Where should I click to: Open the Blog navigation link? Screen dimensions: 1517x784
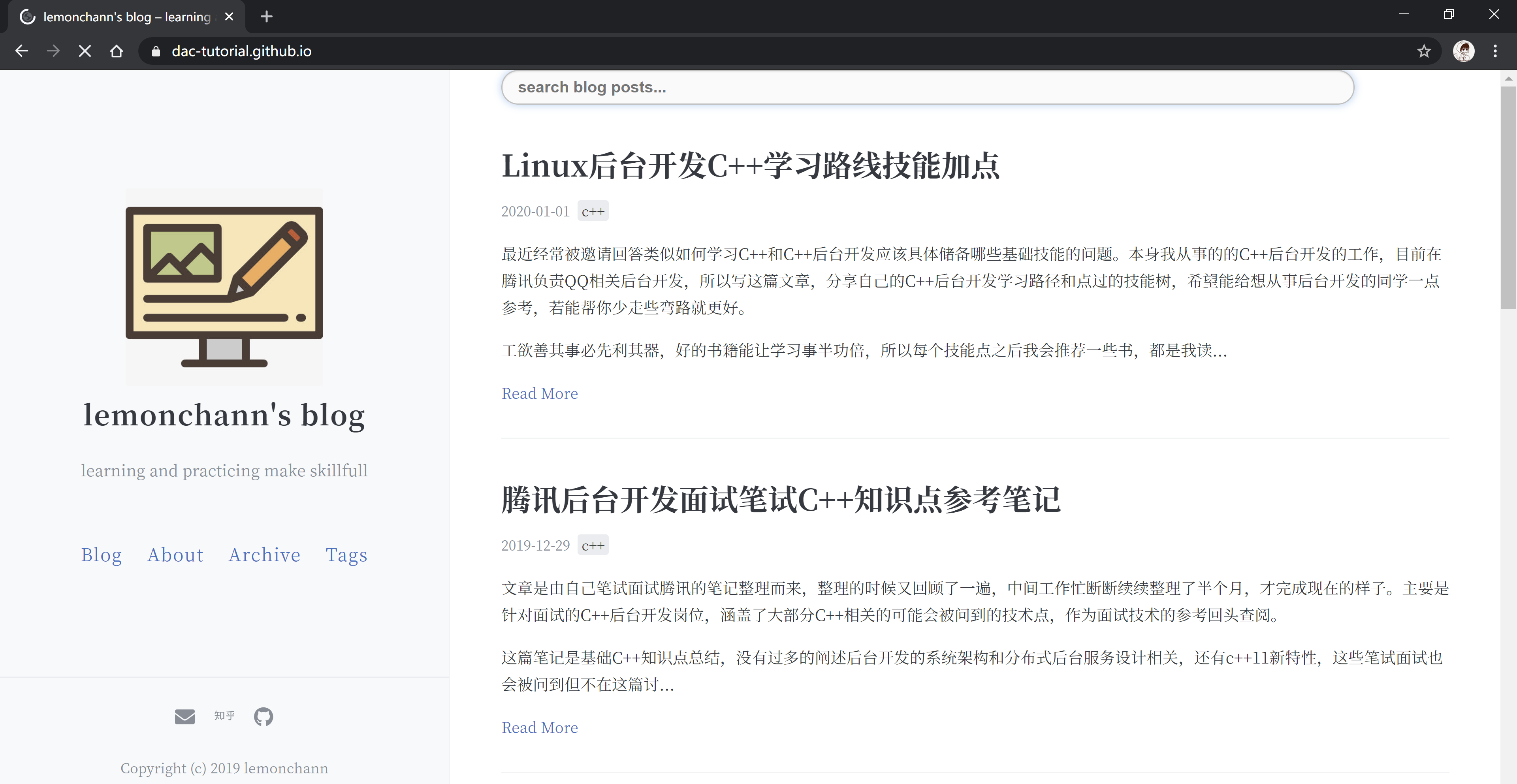click(x=101, y=555)
